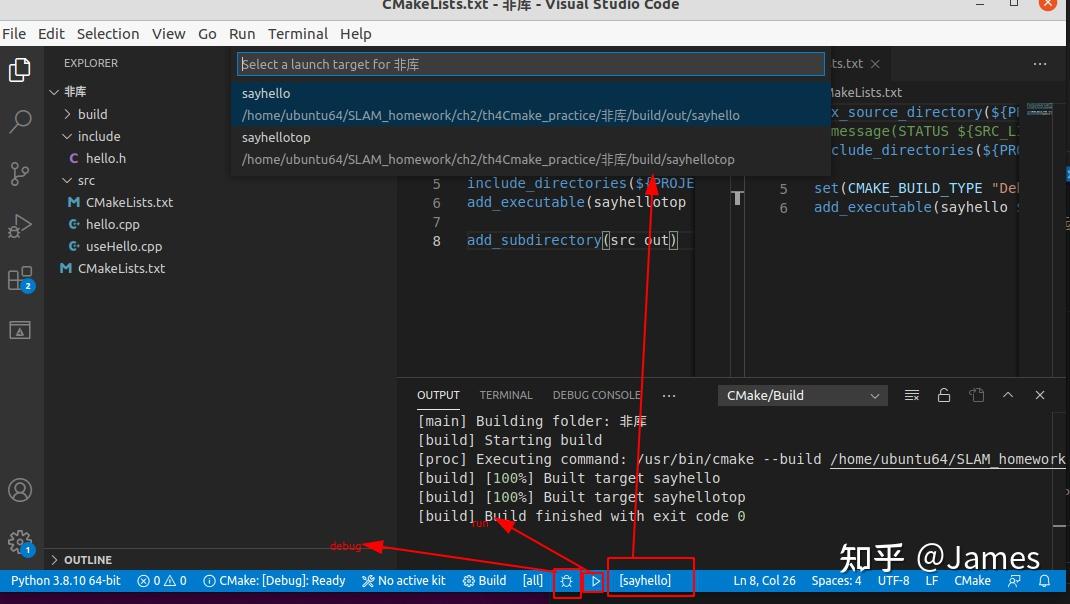
Task: Open the Help menu
Action: pos(356,33)
